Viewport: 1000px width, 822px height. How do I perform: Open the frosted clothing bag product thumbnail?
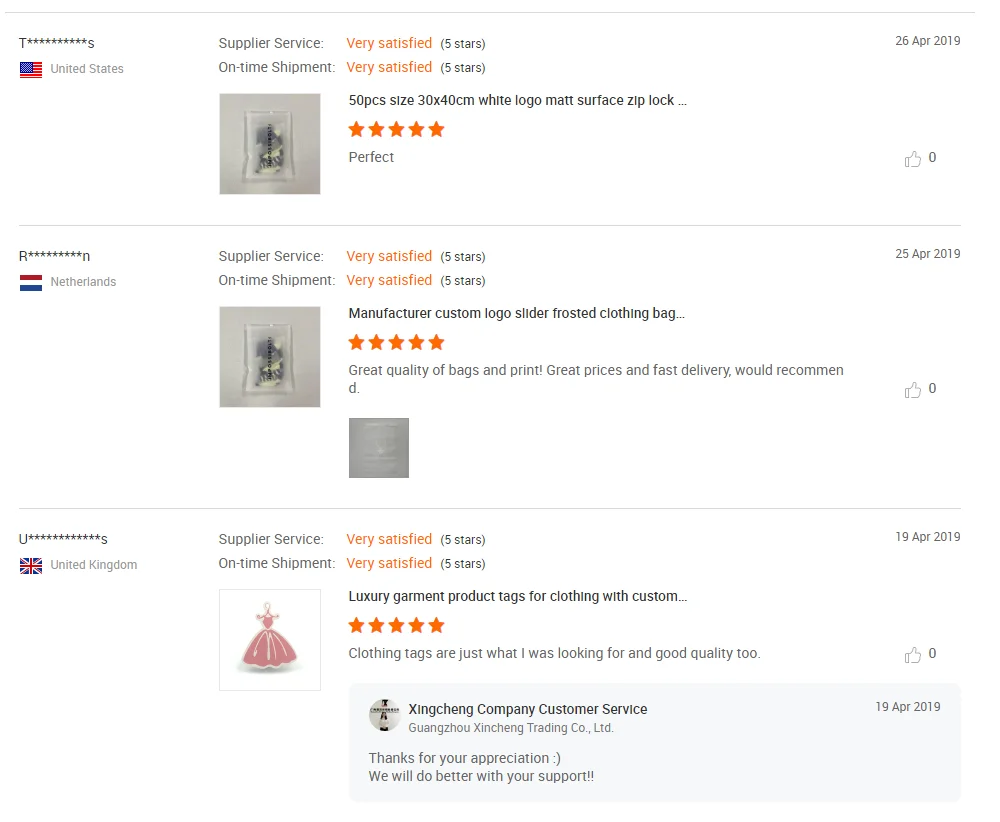click(x=270, y=357)
